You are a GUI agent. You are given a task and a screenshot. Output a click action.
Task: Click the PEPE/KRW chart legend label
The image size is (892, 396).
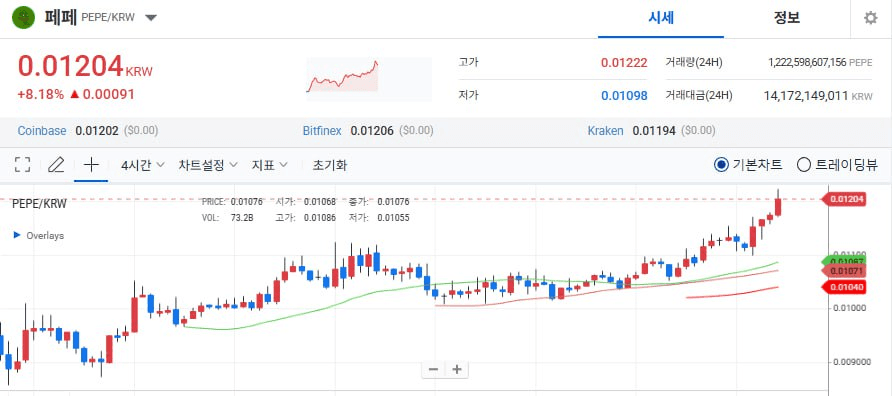pyautogui.click(x=39, y=204)
